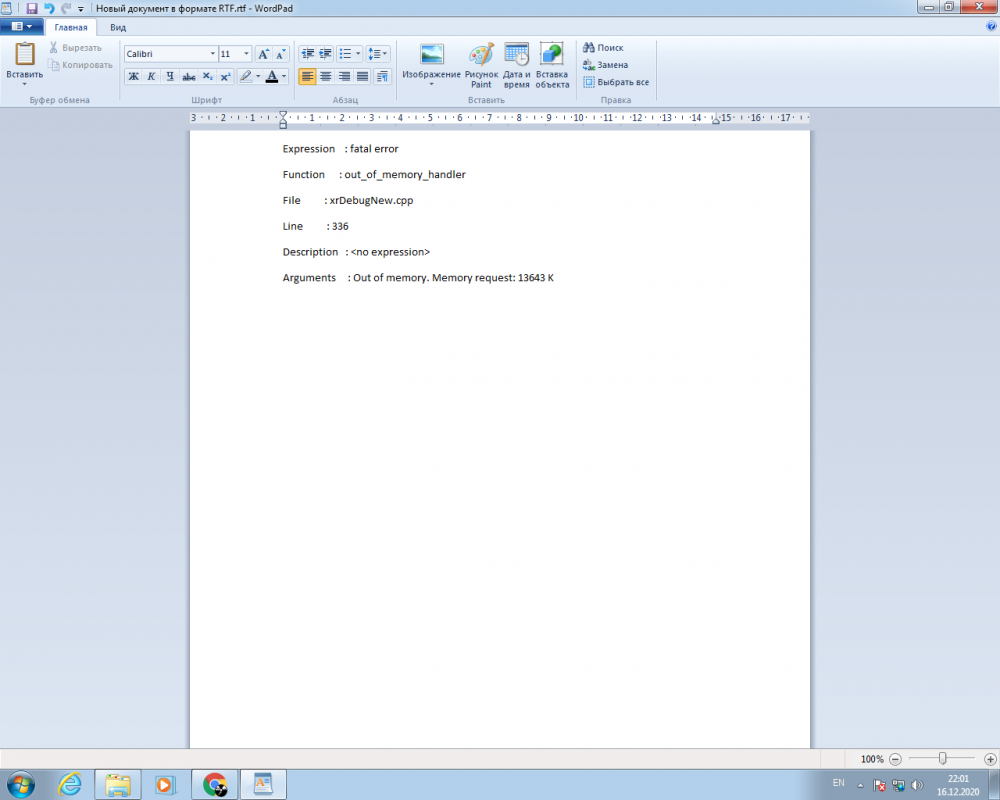
Task: Justify text alignment
Action: [x=363, y=77]
